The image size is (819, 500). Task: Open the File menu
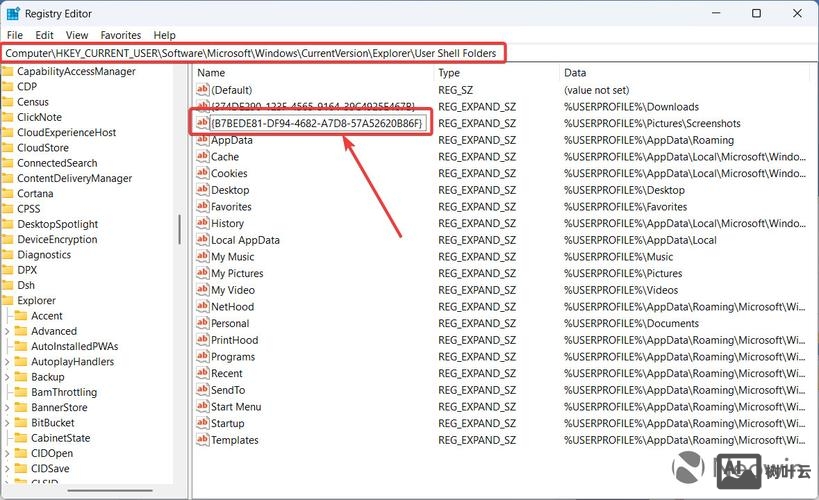tap(14, 35)
